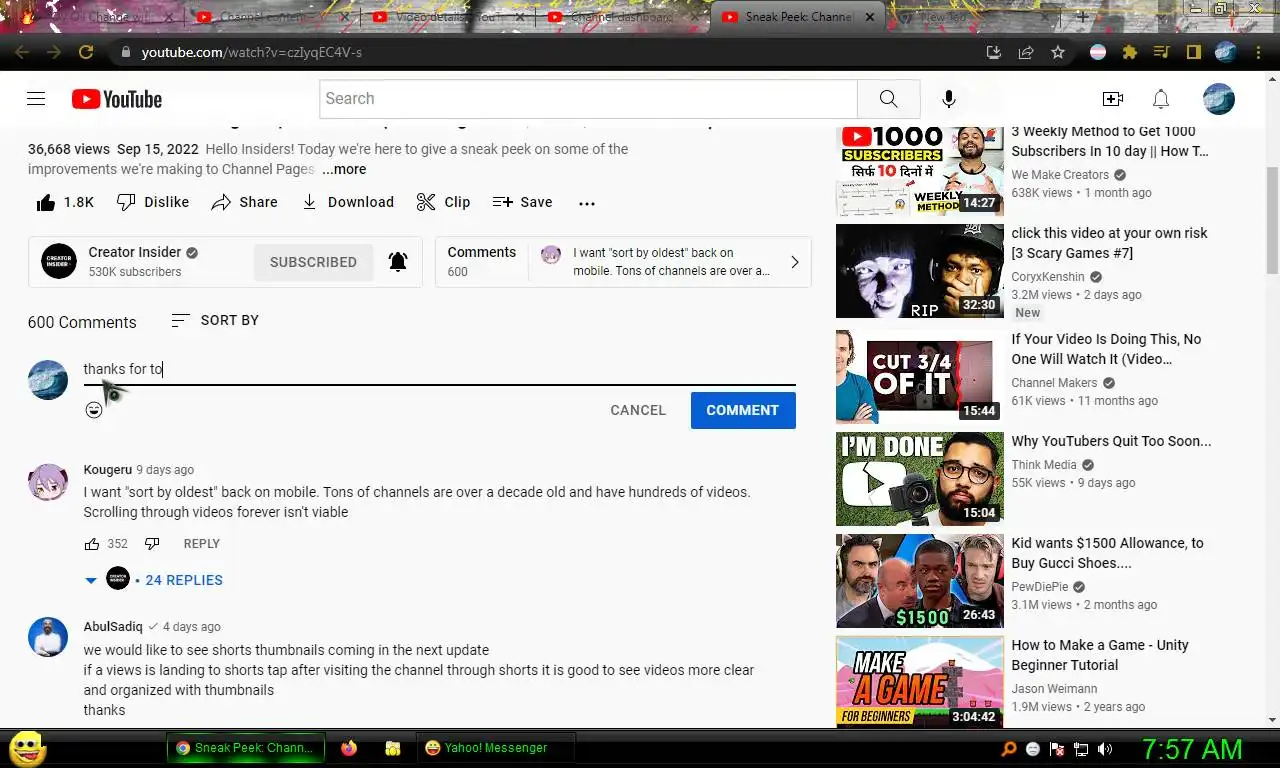Open the 'CUT 3/4 OF IT' thumbnail

click(920, 377)
